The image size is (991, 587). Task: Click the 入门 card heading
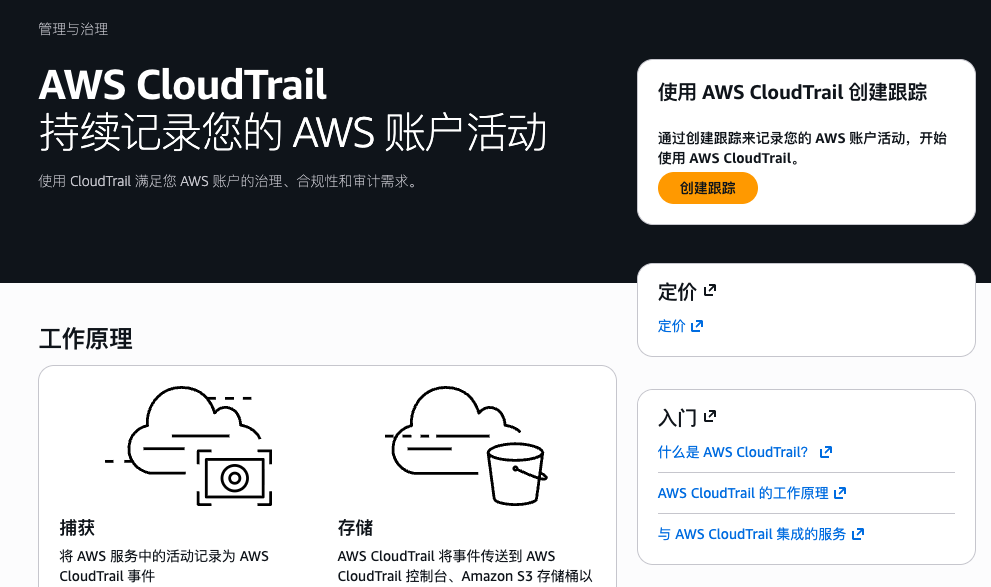[x=677, y=418]
